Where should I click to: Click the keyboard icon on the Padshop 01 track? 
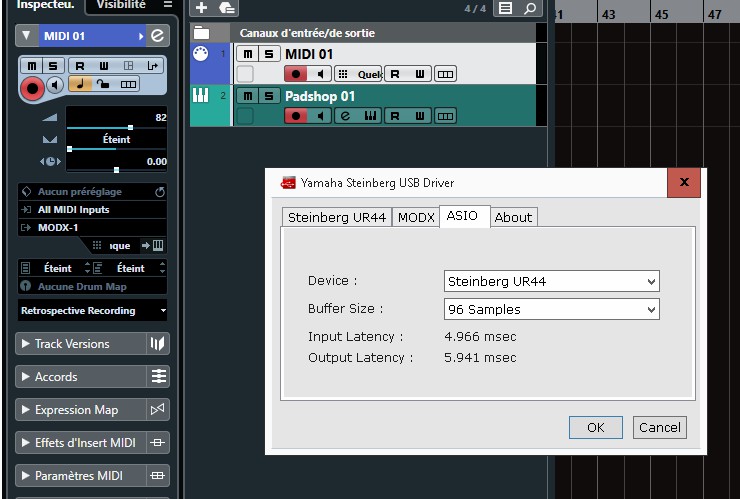pos(370,116)
